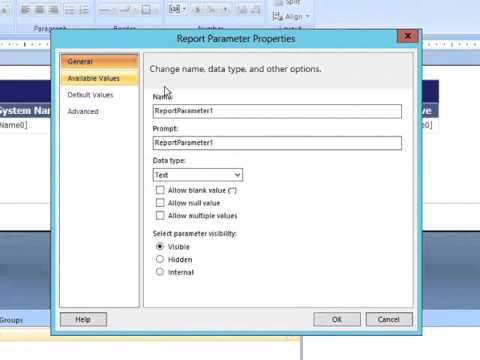The height and width of the screenshot is (360, 480).
Task: Select Hidden parameter visibility
Action: tap(160, 259)
